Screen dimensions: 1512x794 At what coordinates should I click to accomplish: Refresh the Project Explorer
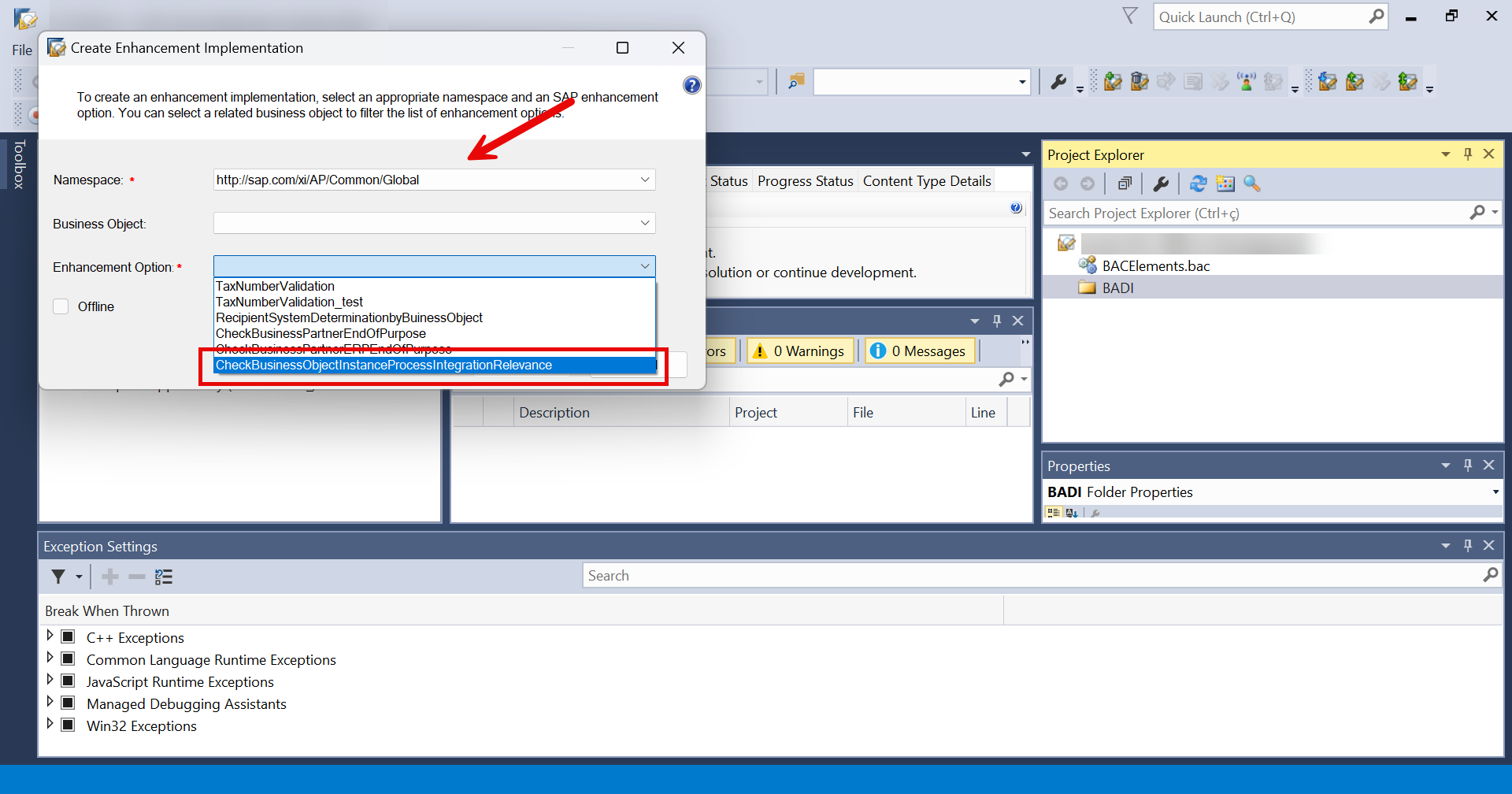1198,184
